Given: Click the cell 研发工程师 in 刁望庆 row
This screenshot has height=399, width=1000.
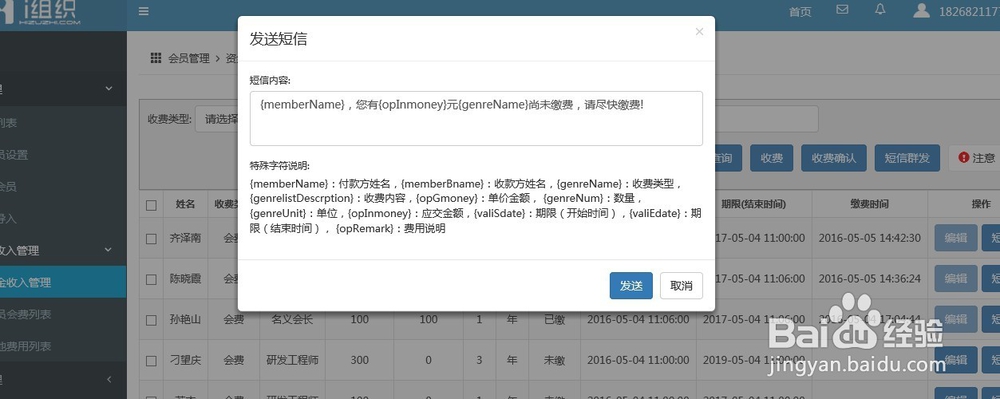Looking at the screenshot, I should (x=292, y=360).
